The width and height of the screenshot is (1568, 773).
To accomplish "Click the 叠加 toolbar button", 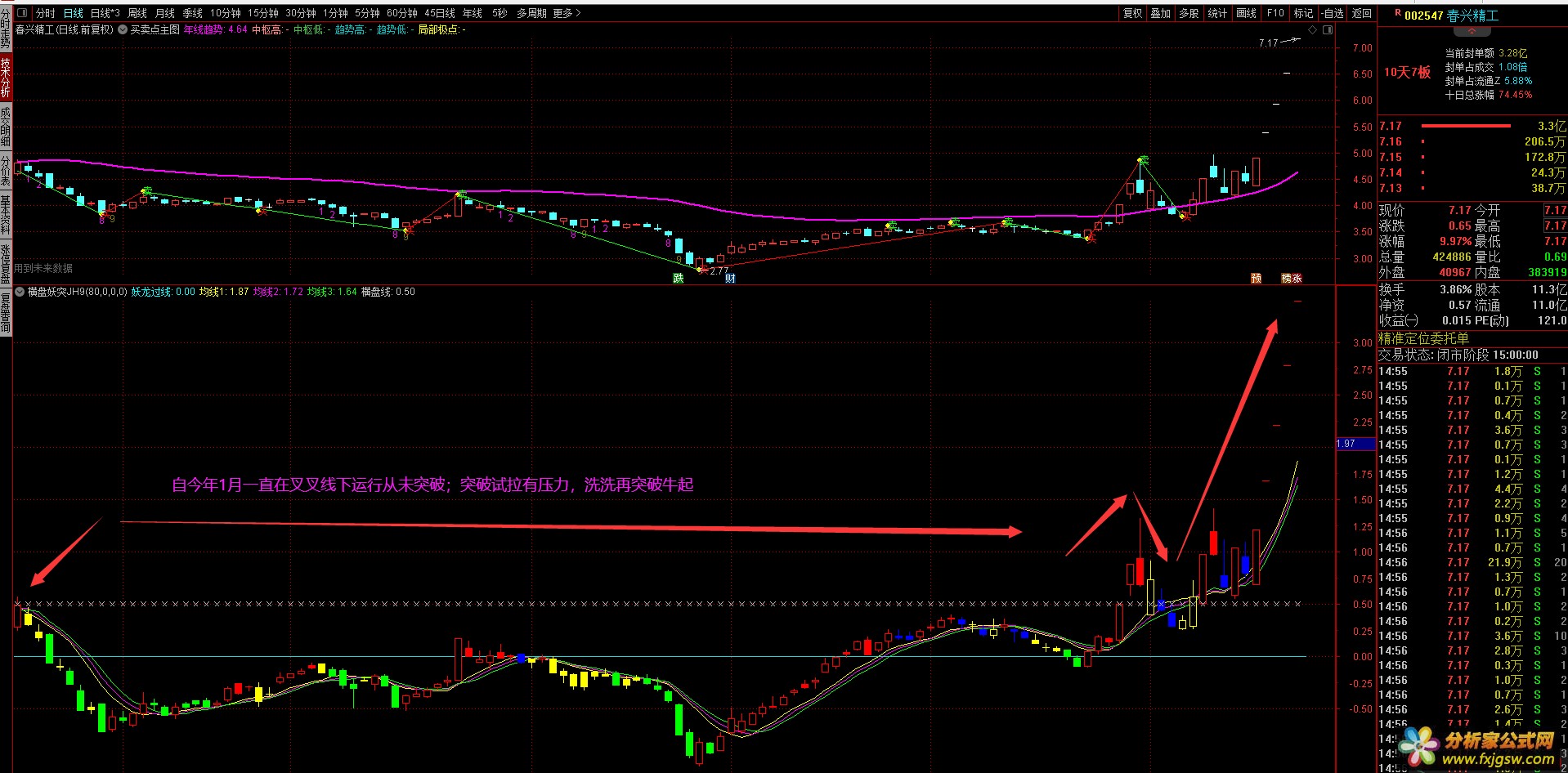I will [x=1161, y=13].
